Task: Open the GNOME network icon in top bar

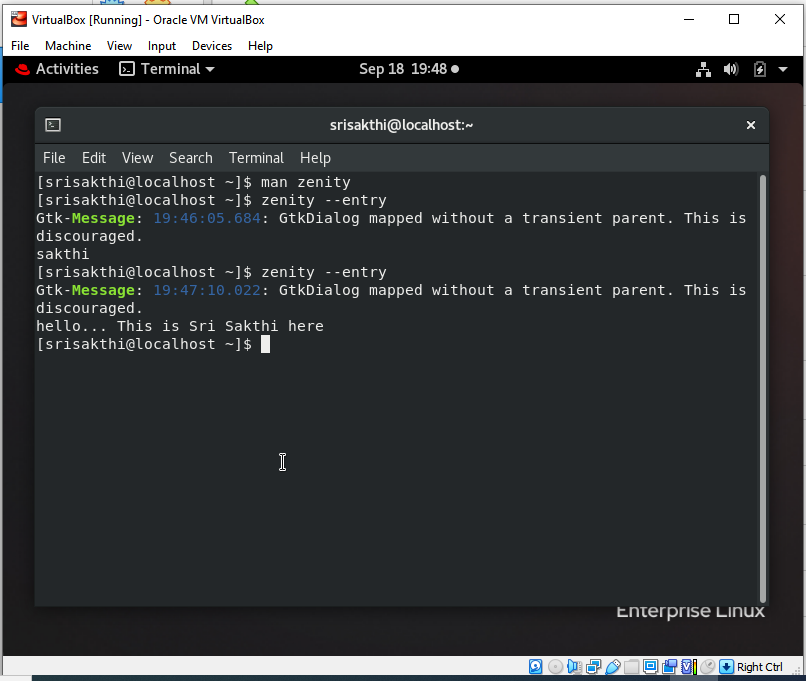Action: [x=703, y=69]
